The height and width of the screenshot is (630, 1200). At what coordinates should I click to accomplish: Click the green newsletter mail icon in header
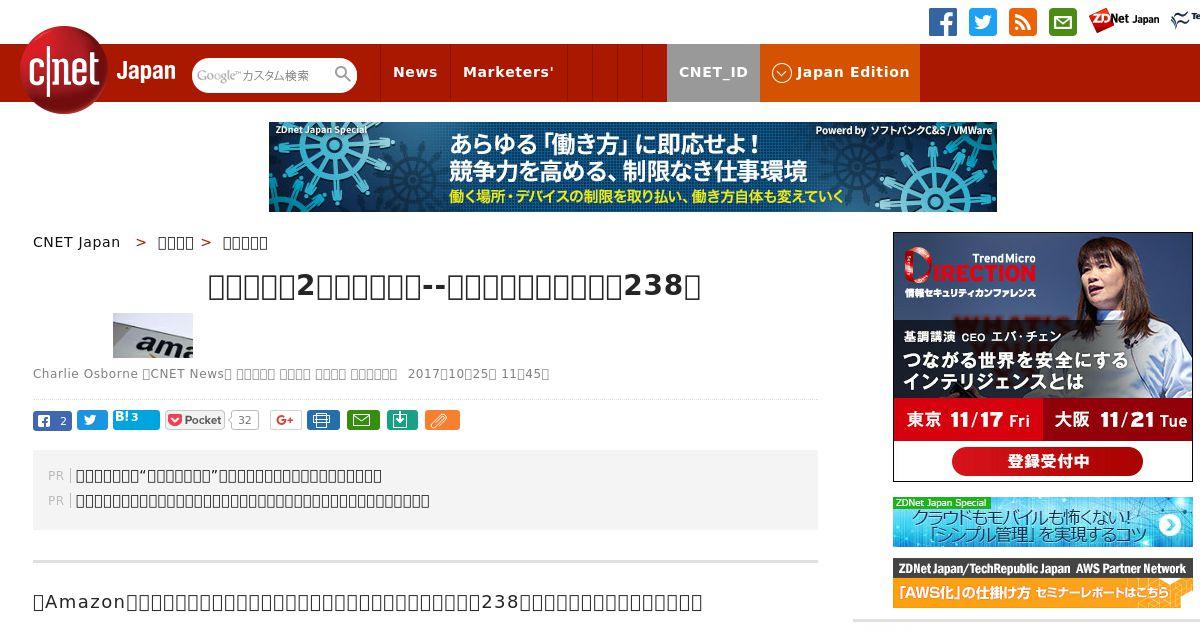1063,22
